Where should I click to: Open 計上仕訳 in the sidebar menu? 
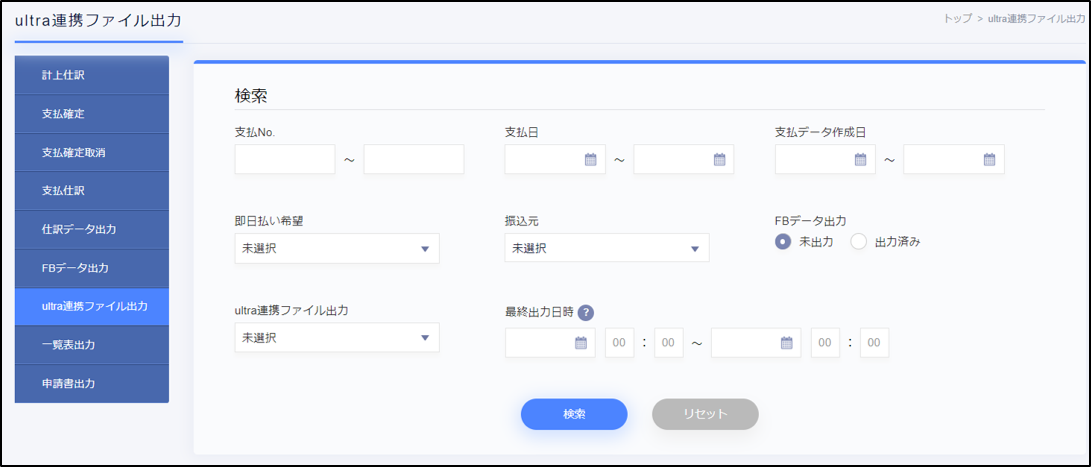(x=92, y=75)
